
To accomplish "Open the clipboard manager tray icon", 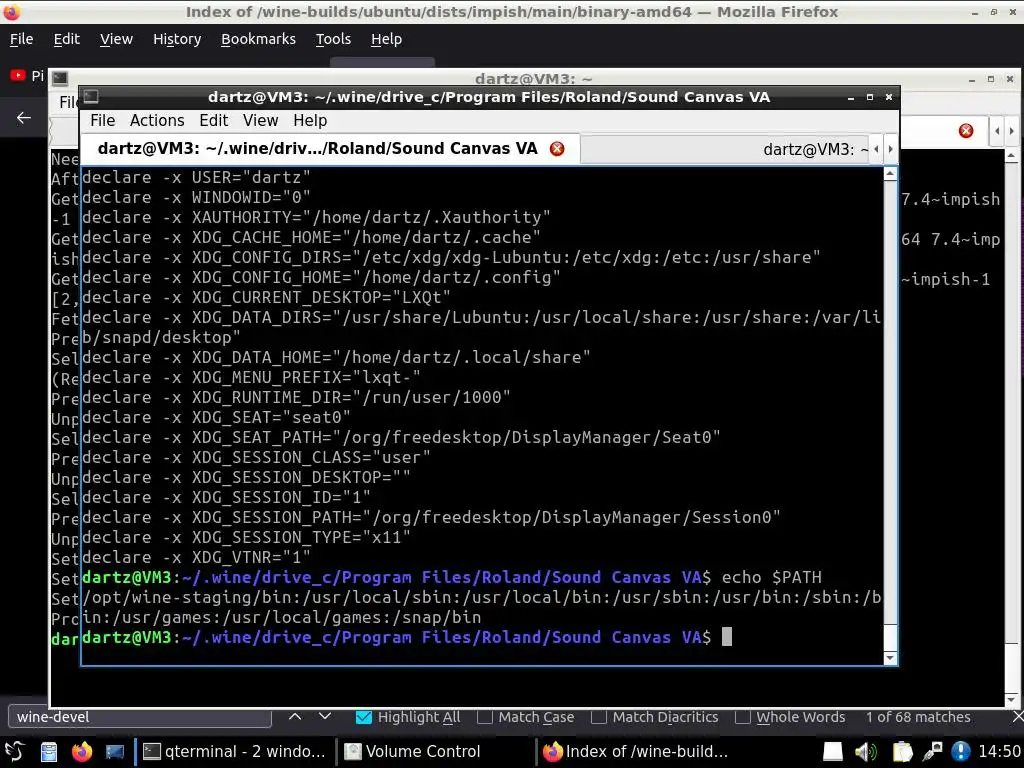I will 902,752.
